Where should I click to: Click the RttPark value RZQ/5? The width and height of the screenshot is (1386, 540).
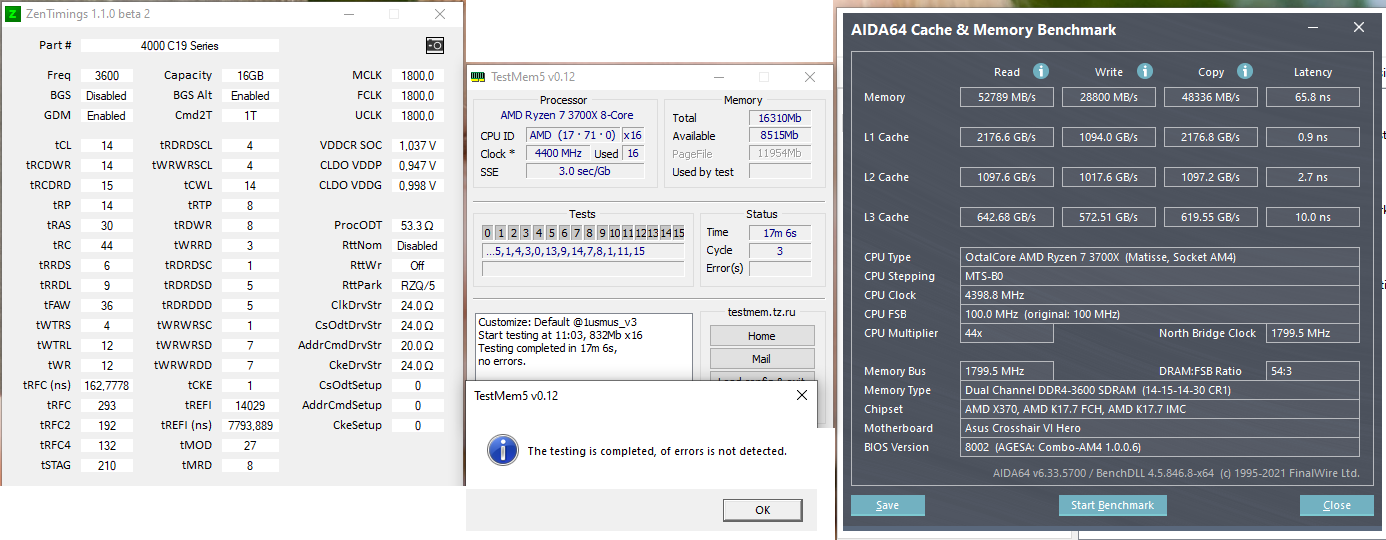[417, 285]
